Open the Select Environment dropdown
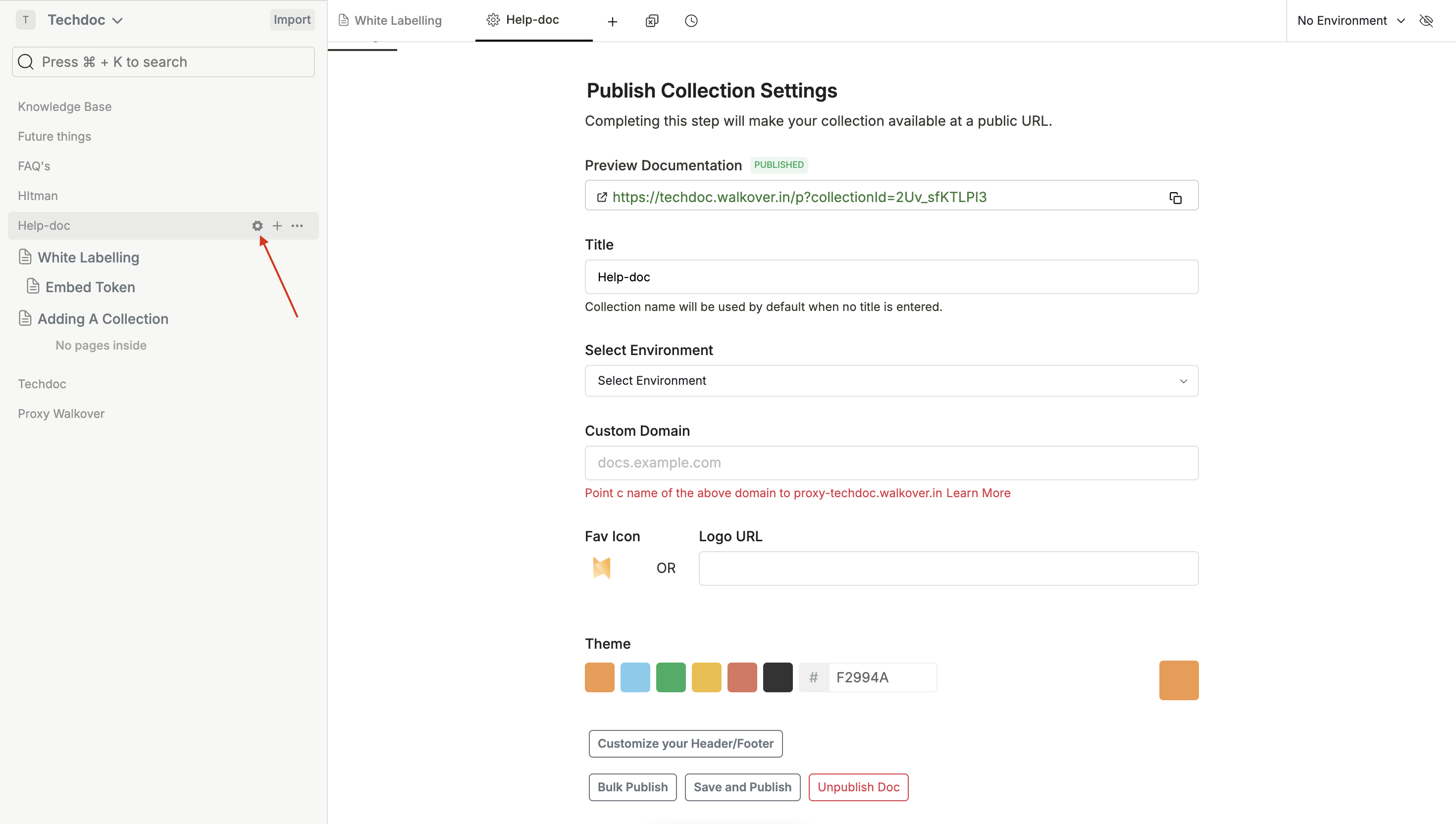This screenshot has width=1456, height=824. 891,381
